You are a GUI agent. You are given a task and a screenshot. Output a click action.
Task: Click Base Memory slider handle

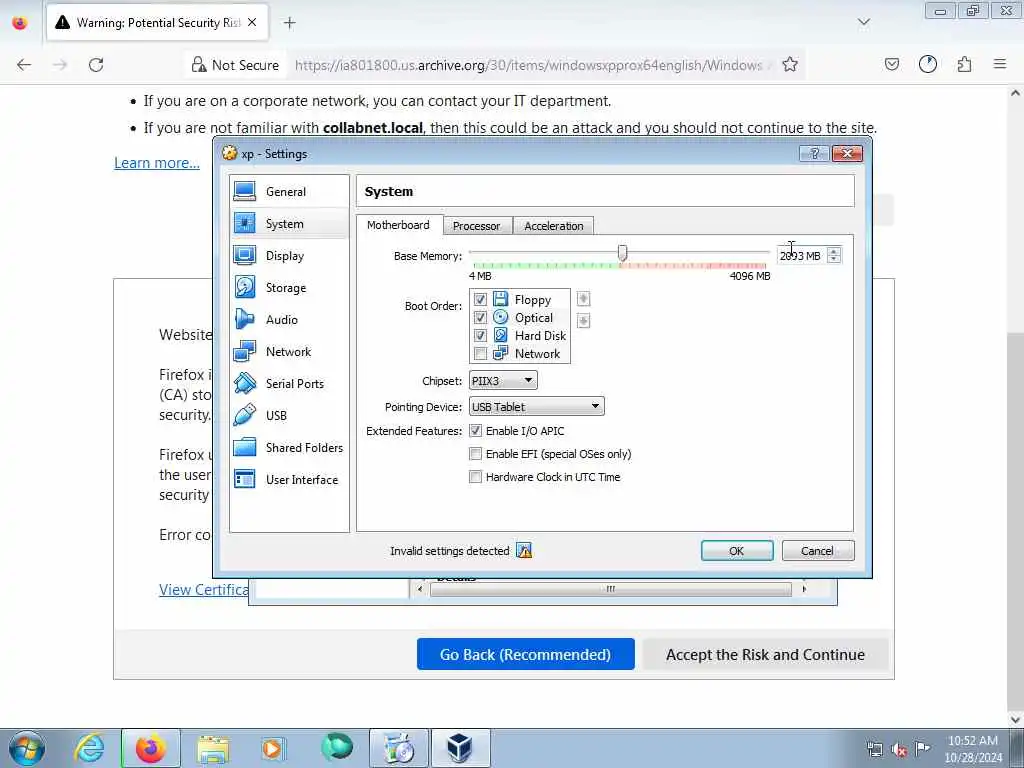click(622, 253)
